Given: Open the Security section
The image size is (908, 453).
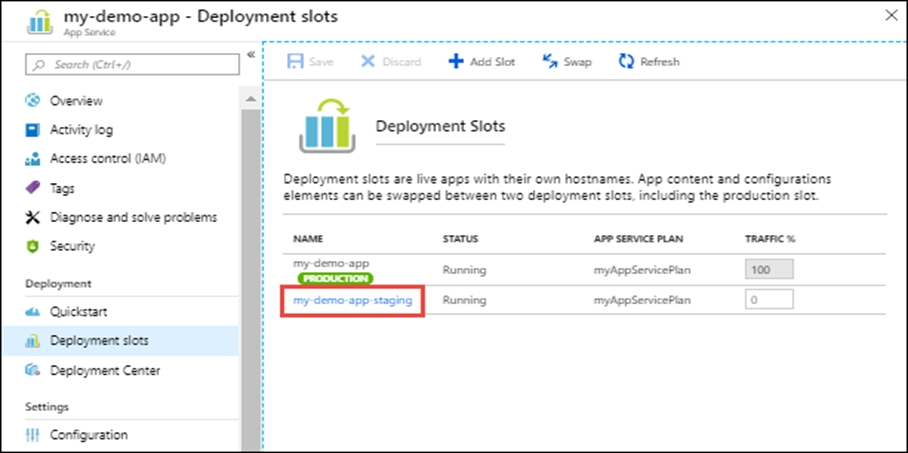Looking at the screenshot, I should click(72, 246).
